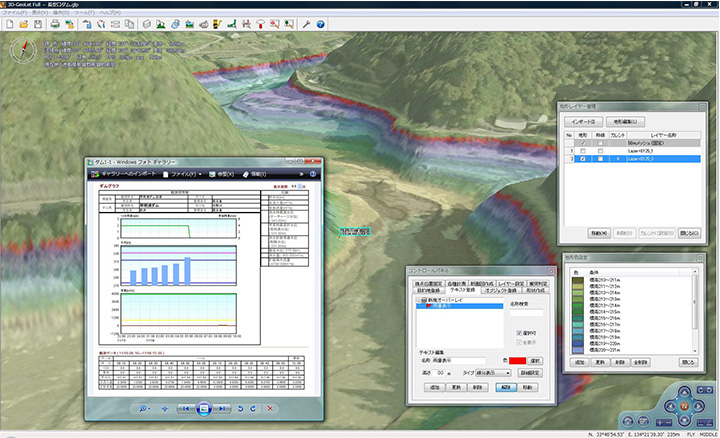This screenshot has width=720, height=438.
Task: Switch to the レイヤー設定 tab
Action: 510,283
